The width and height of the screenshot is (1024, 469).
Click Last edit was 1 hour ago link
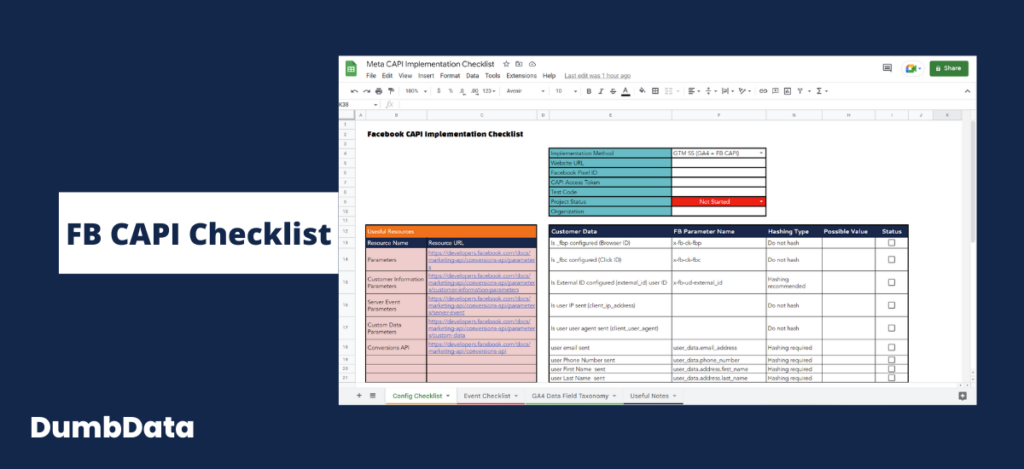point(598,76)
